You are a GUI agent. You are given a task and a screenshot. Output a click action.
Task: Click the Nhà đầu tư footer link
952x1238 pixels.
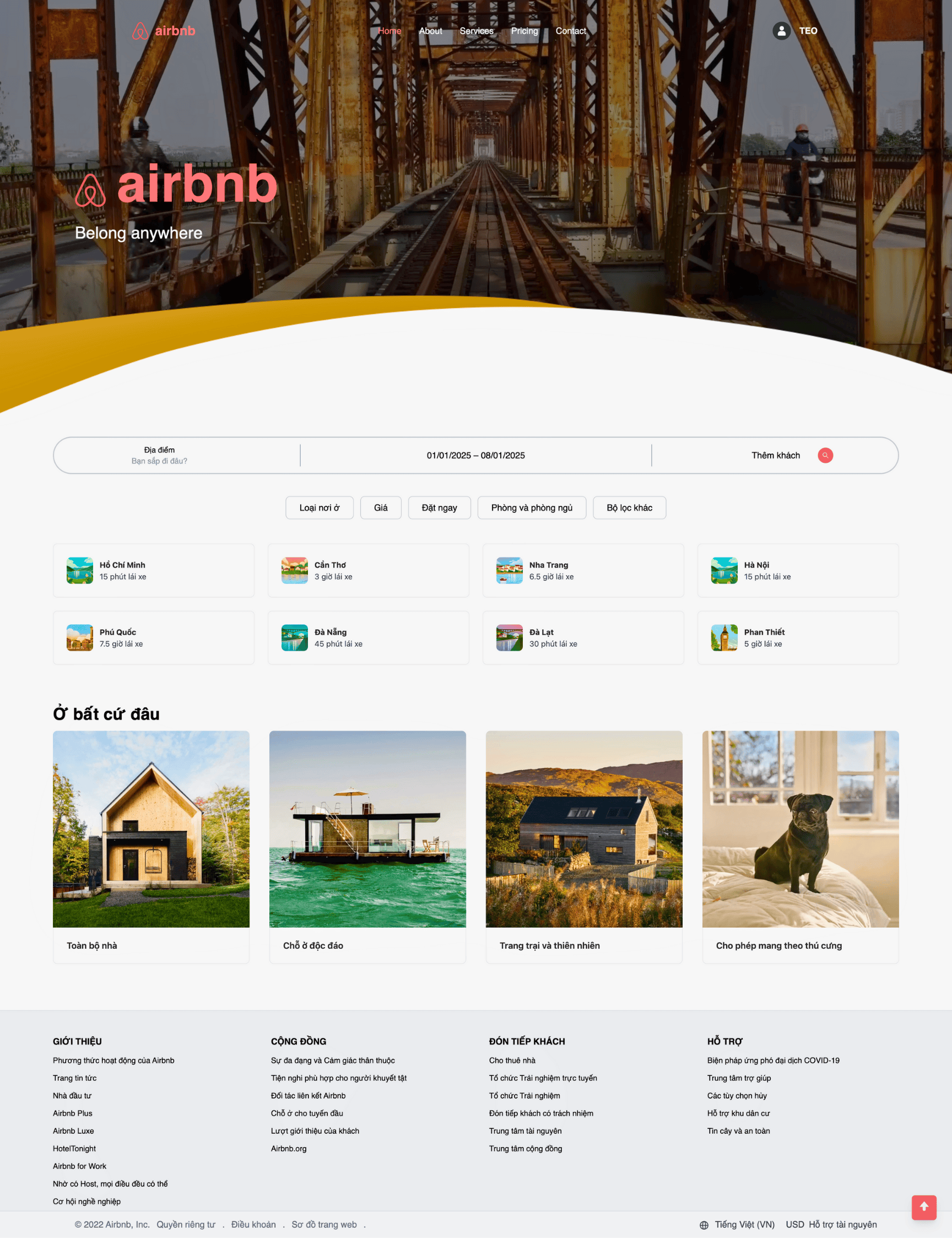[x=72, y=1095]
